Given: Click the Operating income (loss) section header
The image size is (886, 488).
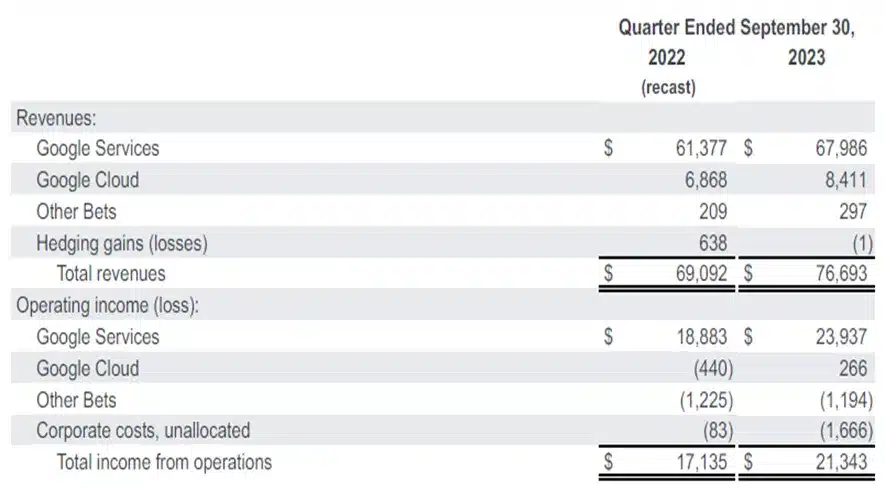Looking at the screenshot, I should 107,306.
